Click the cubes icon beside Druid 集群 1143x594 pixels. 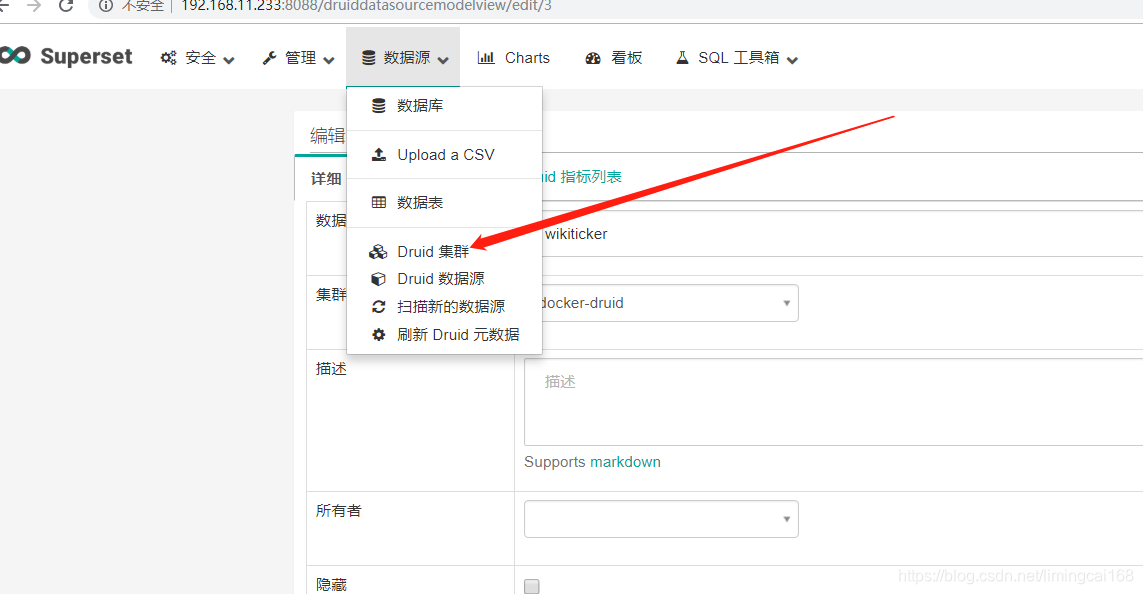[378, 252]
